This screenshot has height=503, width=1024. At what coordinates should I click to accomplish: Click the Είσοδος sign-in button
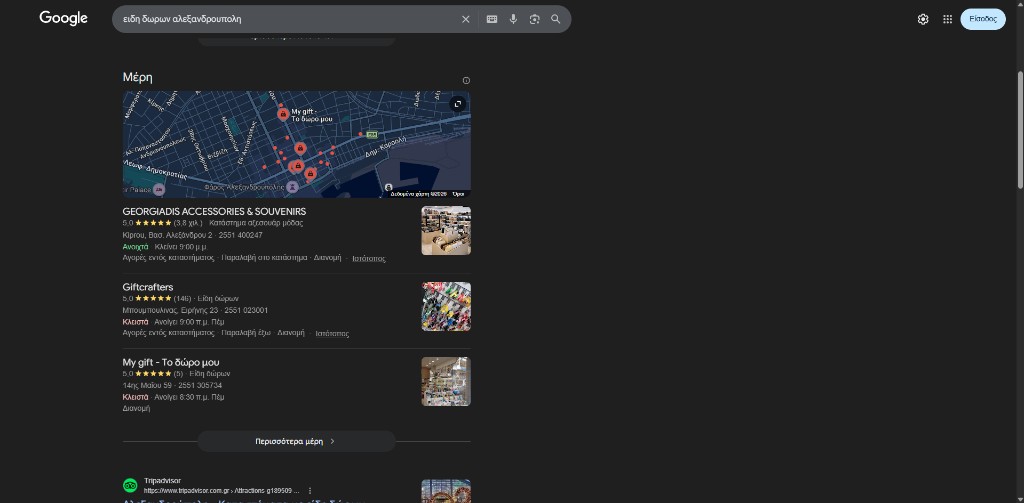(x=983, y=19)
